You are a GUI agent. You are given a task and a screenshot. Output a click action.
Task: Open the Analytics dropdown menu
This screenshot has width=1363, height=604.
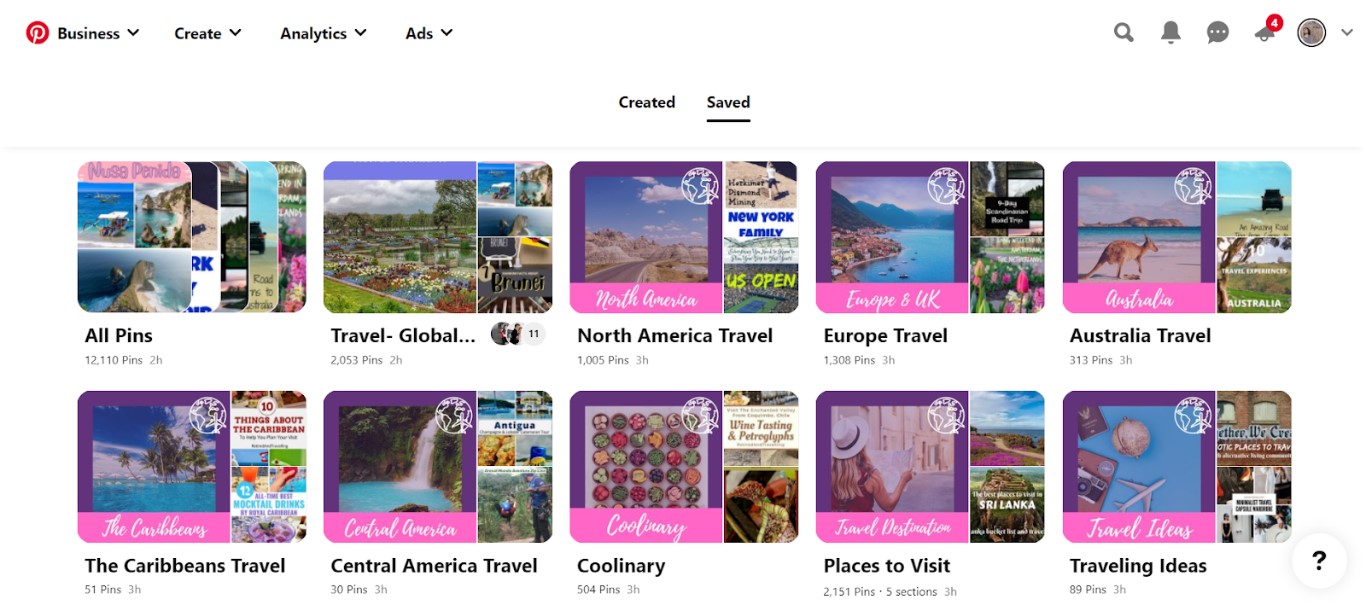323,33
